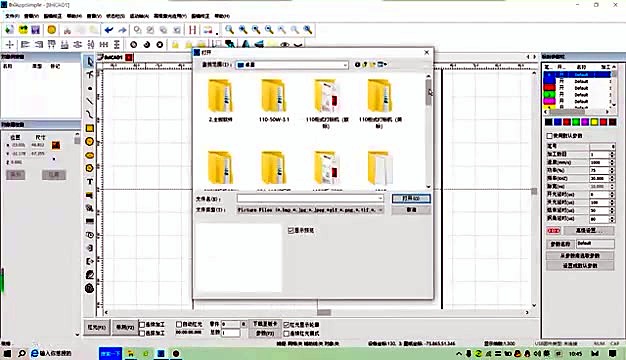Click the chevron at second toolbar end
This screenshot has height=360, width=626.
298,45
